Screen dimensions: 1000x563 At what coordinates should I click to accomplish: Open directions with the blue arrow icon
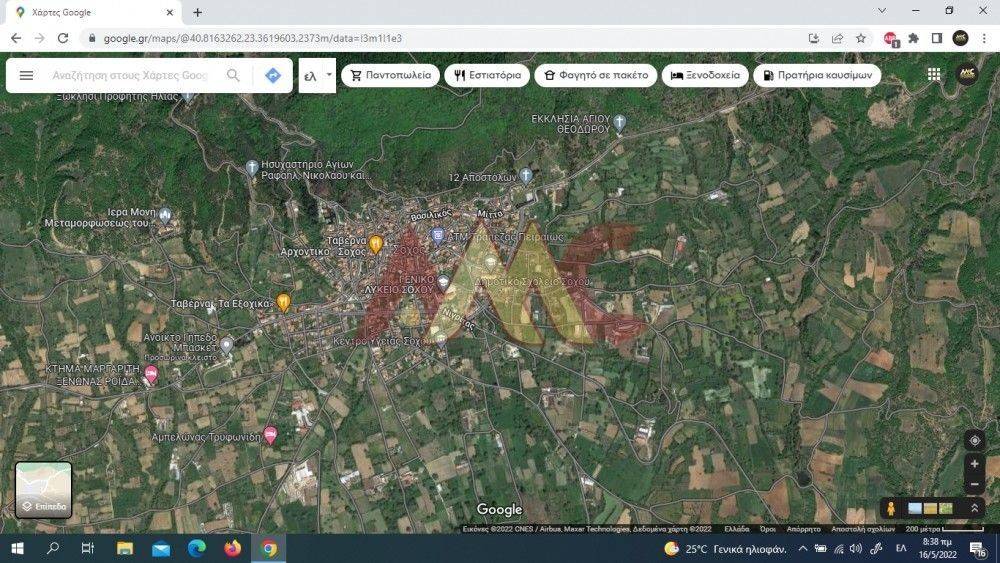(272, 76)
